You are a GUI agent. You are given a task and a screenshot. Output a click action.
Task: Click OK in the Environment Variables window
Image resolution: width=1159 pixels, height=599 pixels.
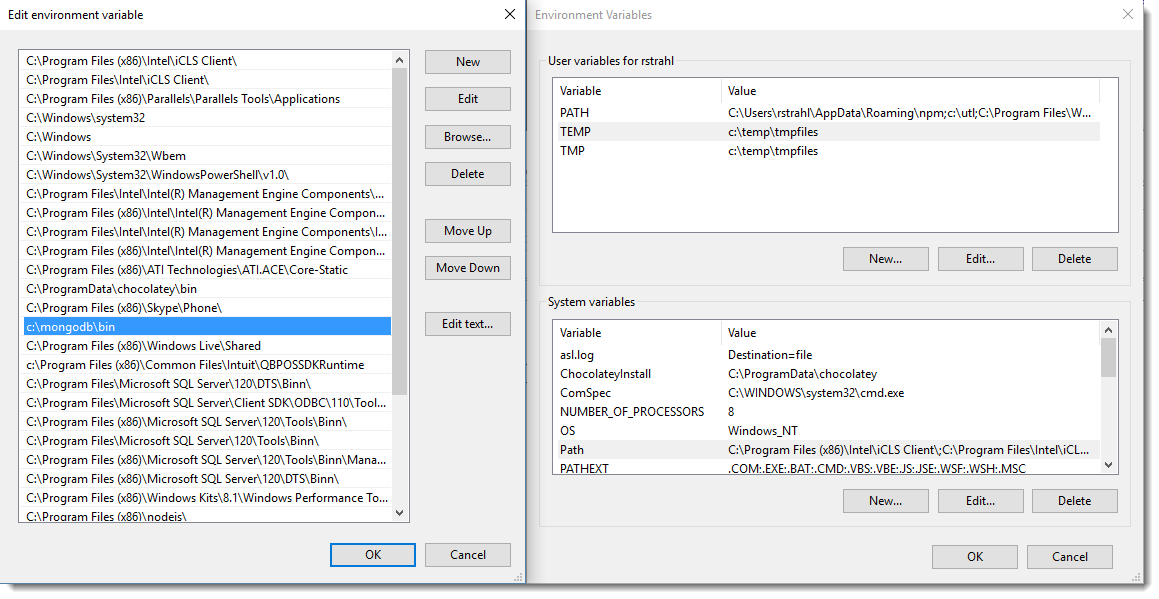pyautogui.click(x=974, y=556)
